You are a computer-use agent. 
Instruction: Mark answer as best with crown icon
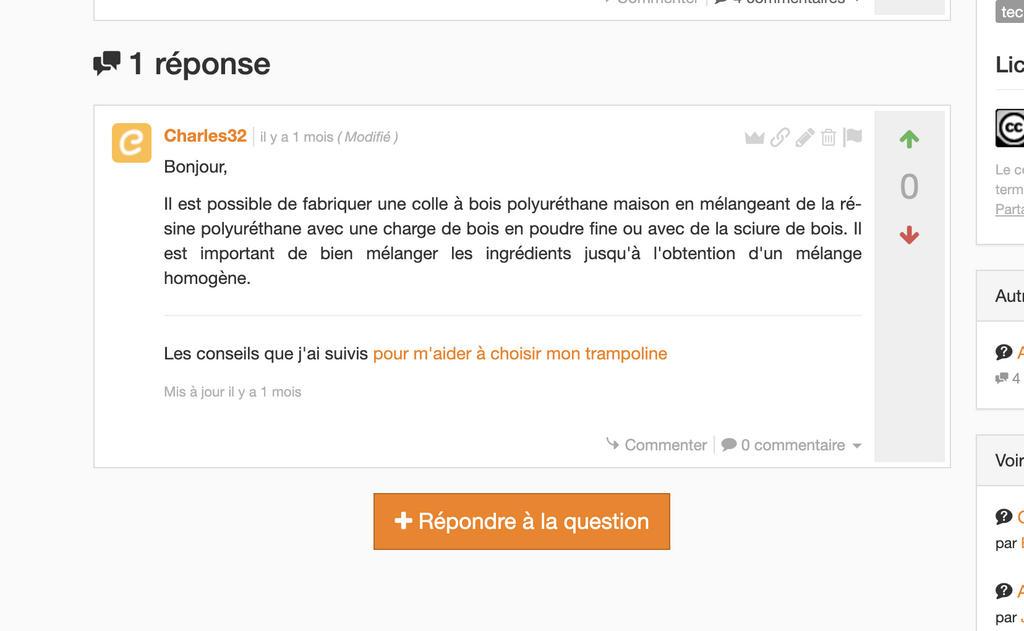(x=754, y=137)
